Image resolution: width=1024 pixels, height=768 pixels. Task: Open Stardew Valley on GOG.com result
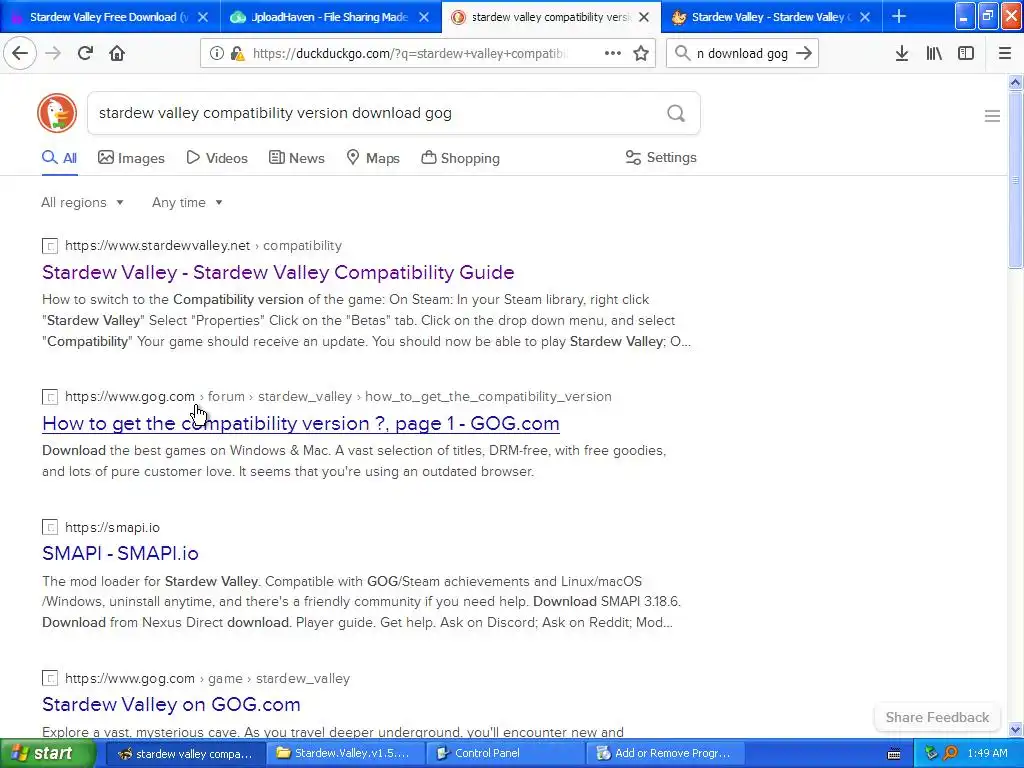[x=171, y=704]
